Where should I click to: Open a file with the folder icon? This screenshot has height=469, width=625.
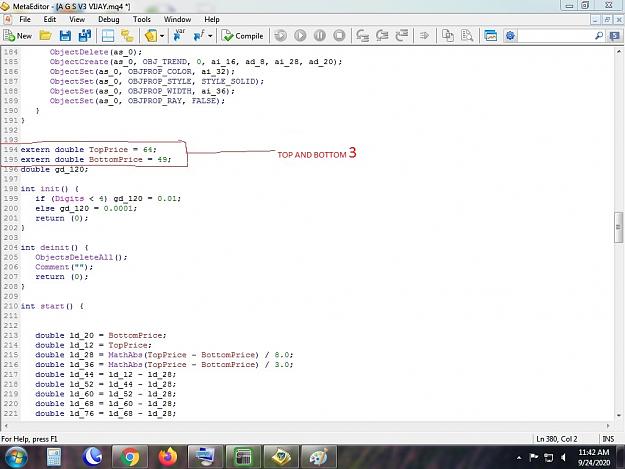tap(45, 36)
